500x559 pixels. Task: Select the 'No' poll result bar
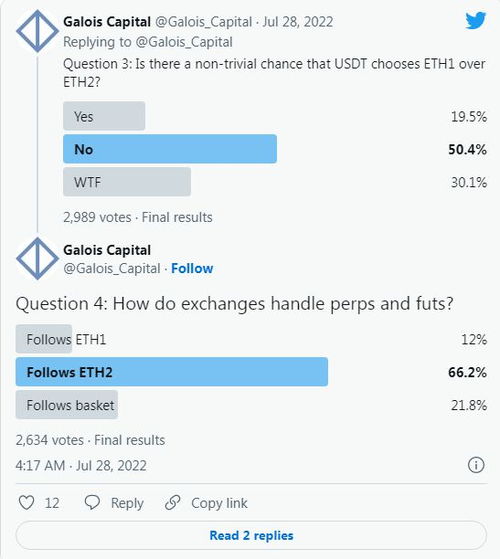[x=170, y=149]
